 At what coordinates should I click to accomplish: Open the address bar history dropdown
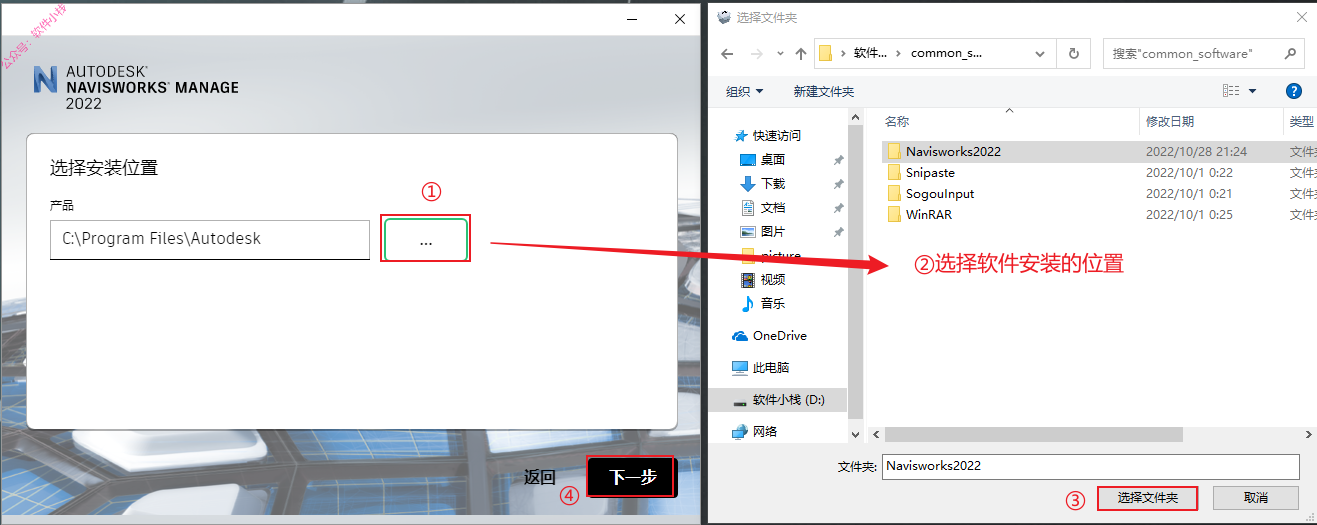(x=1042, y=54)
